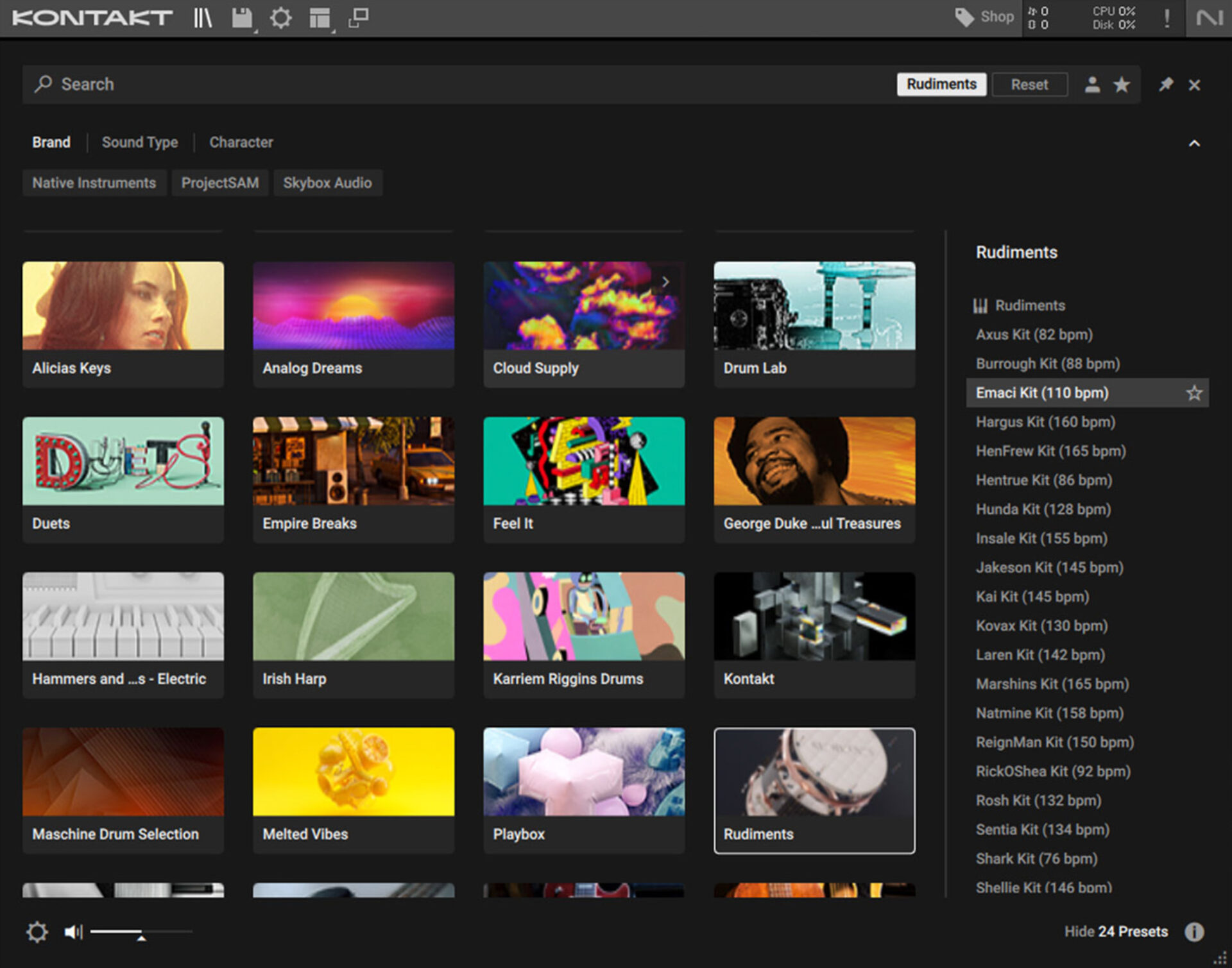Click the exclamation panic button
This screenshot has height=968, width=1232.
coord(1167,18)
